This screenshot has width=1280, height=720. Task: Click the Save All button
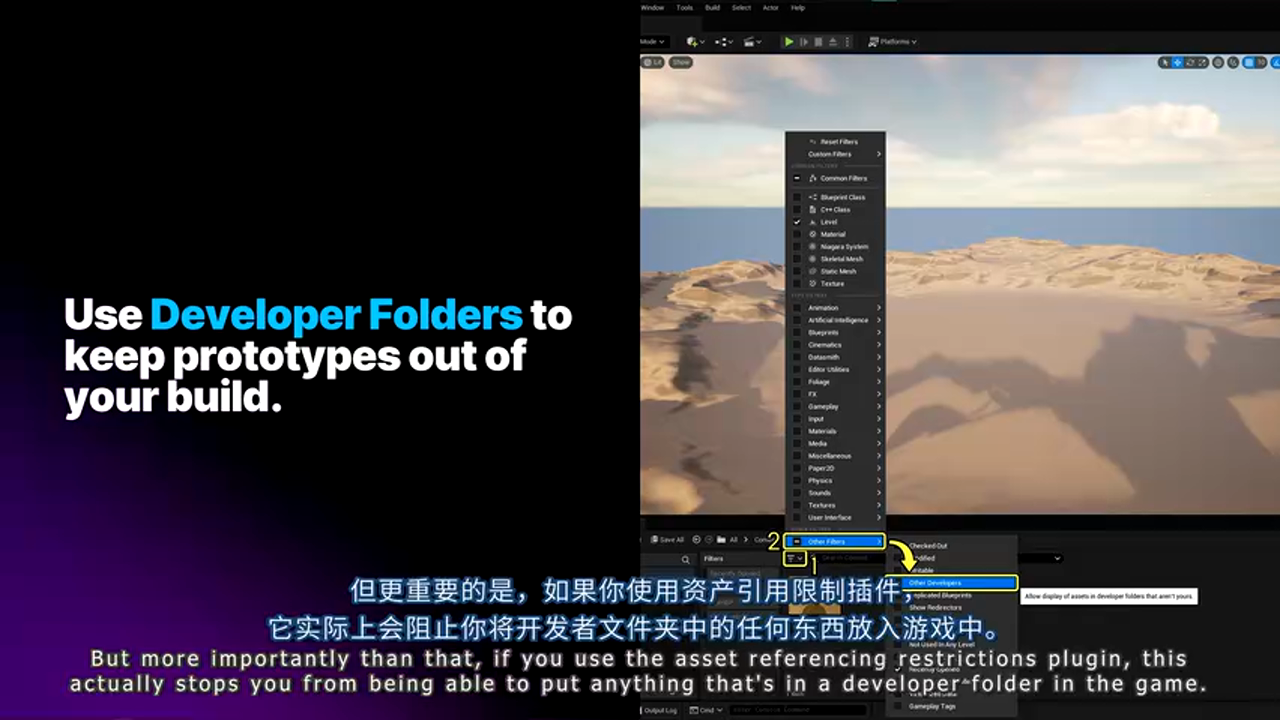click(x=666, y=540)
